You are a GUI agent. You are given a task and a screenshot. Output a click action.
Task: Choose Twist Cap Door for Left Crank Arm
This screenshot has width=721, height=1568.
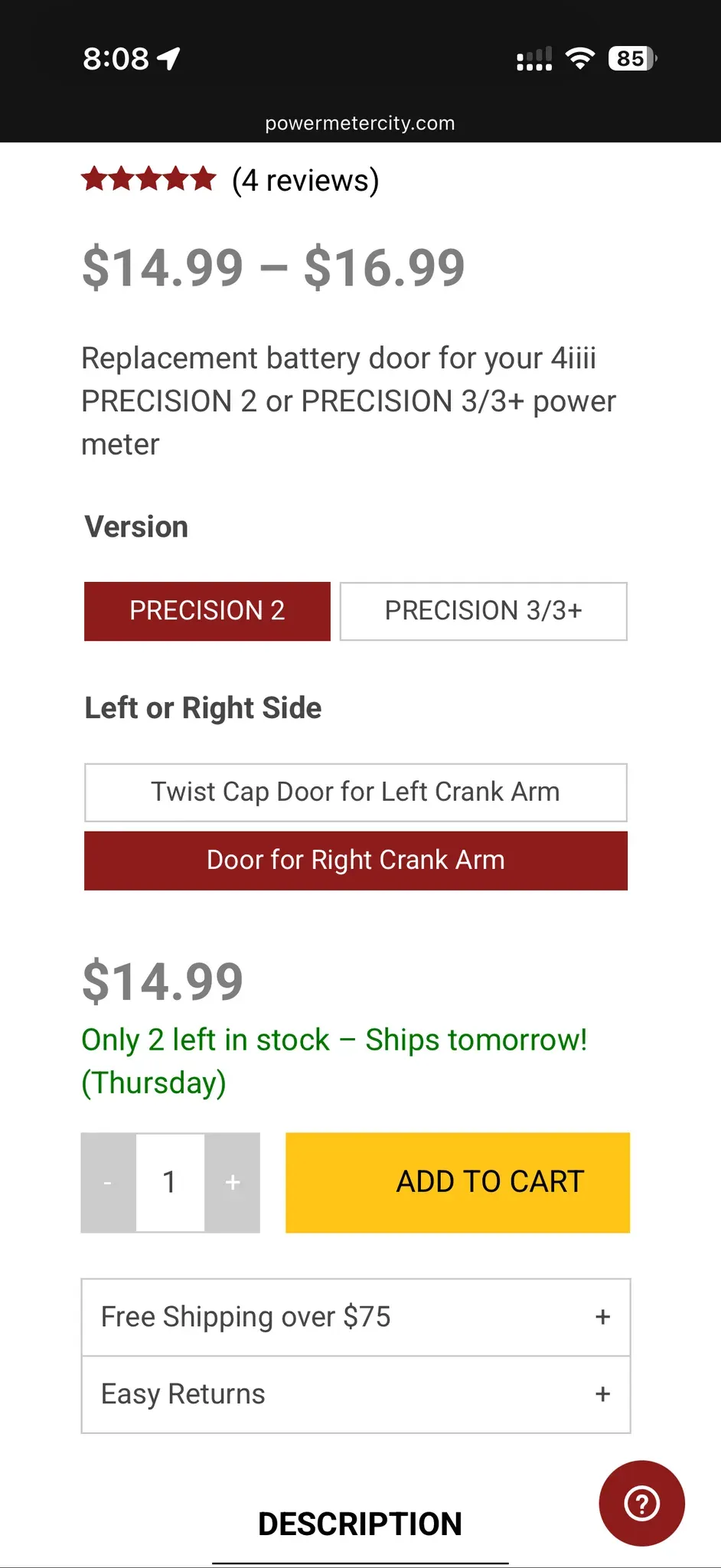356,792
